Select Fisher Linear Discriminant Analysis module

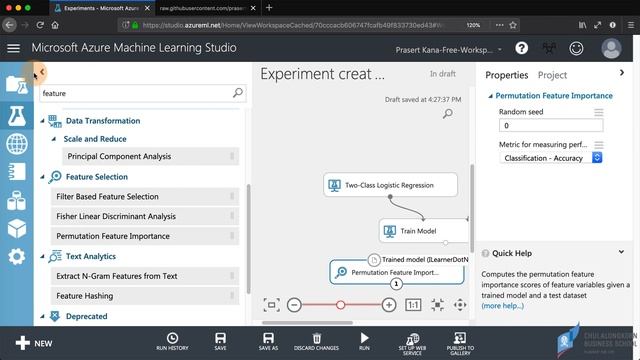[144, 216]
